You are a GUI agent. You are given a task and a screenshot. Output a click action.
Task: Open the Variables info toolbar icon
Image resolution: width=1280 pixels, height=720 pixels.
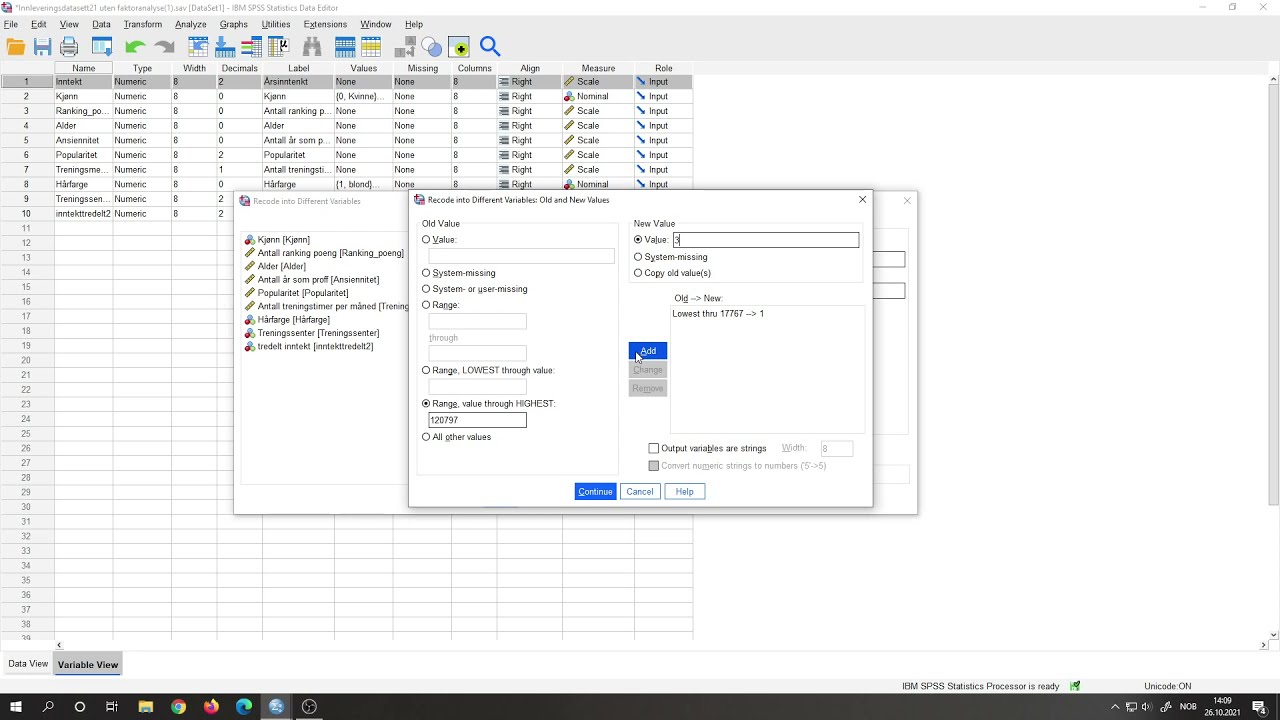[x=251, y=47]
